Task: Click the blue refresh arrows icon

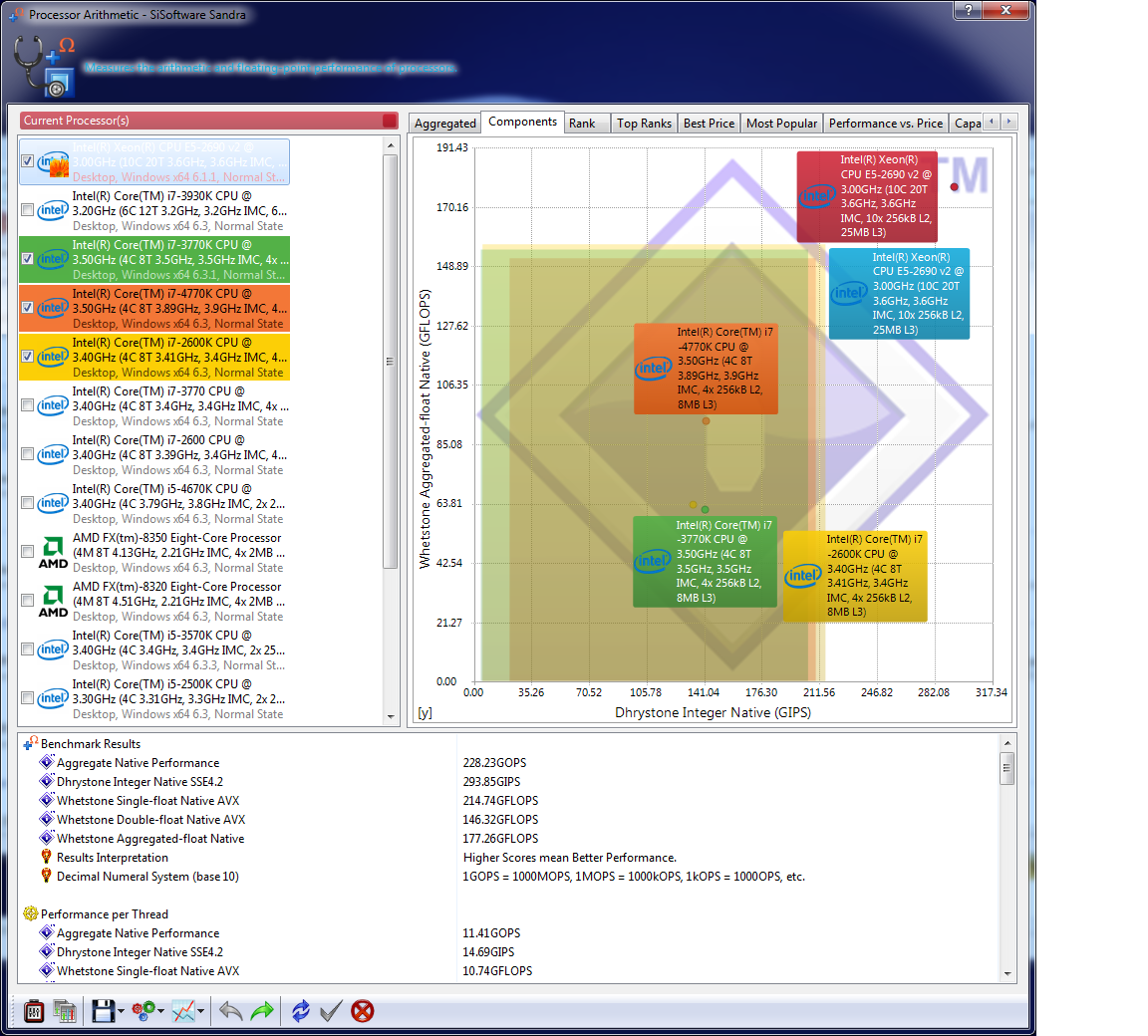Action: click(301, 1011)
